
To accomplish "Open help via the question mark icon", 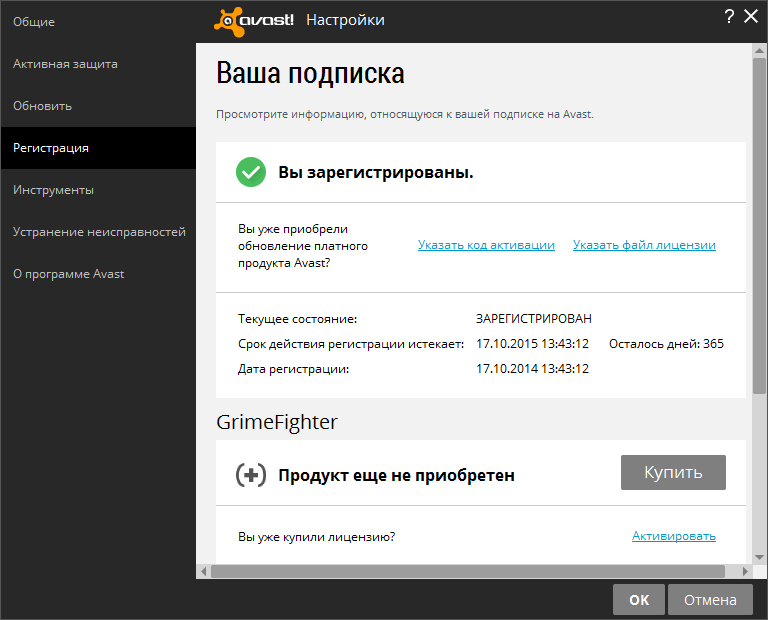I will click(x=729, y=17).
